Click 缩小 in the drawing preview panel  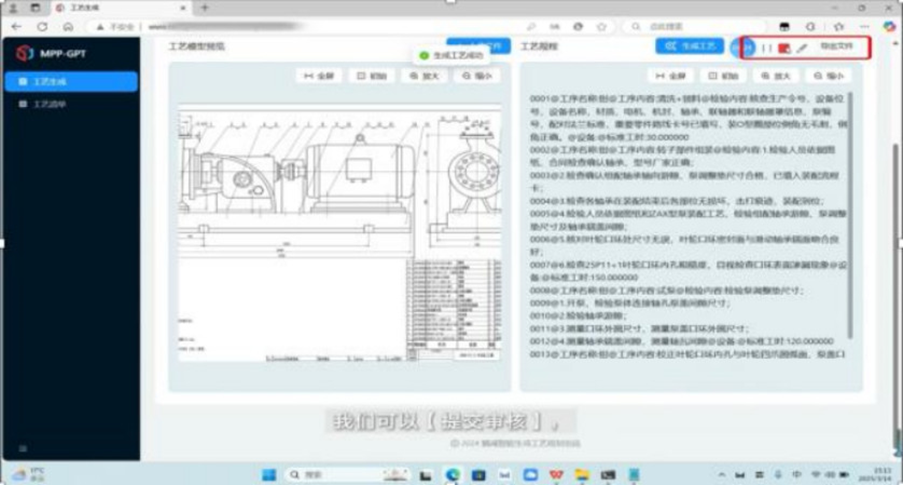point(477,76)
